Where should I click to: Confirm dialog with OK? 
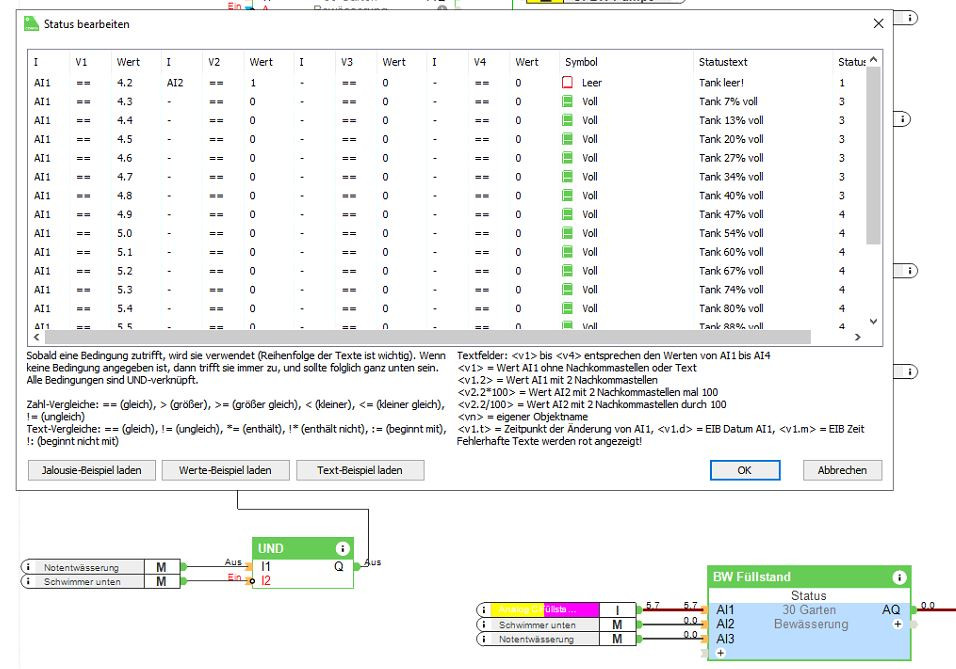point(744,470)
